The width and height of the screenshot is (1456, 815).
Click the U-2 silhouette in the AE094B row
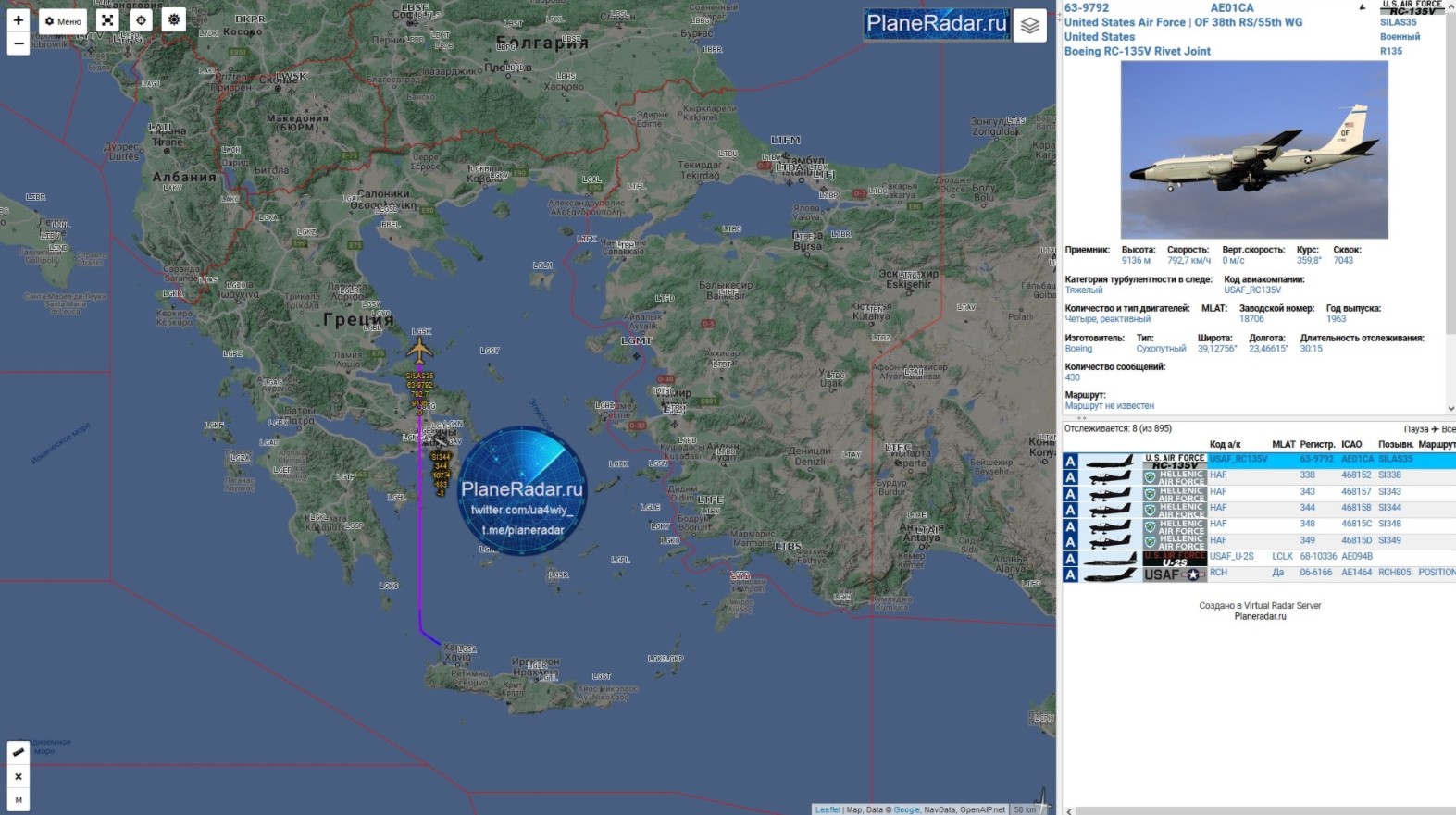pos(1110,559)
